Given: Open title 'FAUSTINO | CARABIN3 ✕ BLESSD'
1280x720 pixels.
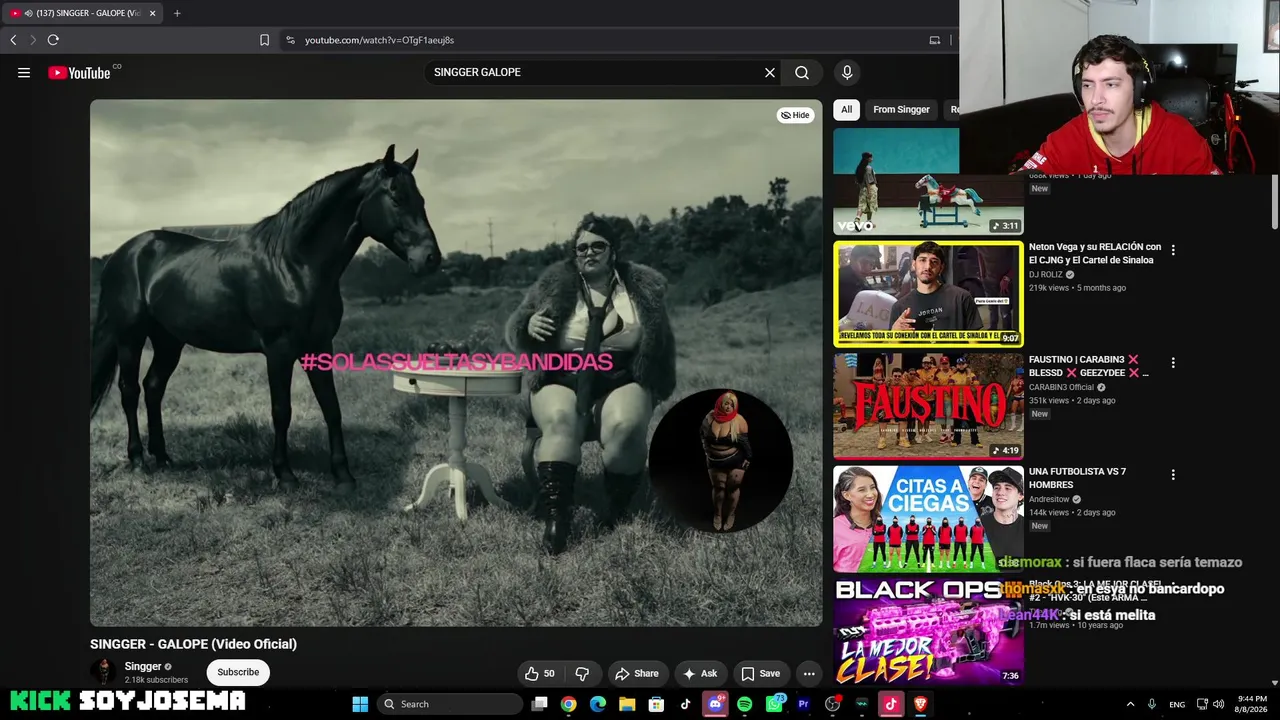Looking at the screenshot, I should 1089,366.
